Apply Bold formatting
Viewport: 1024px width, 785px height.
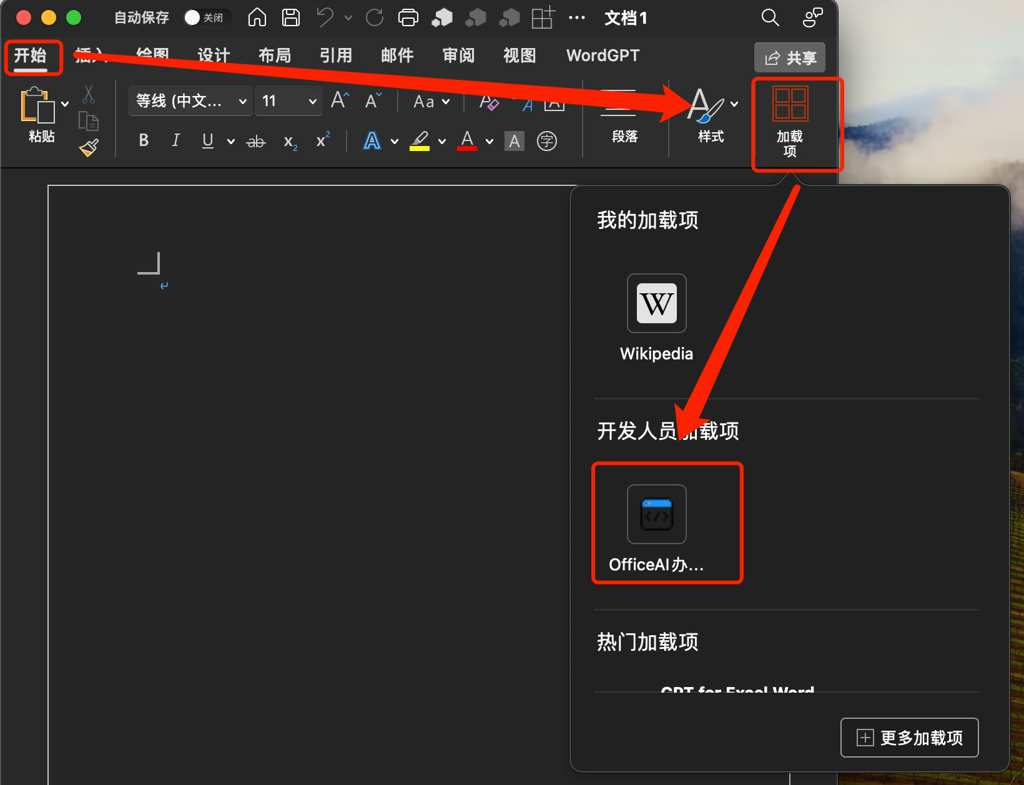pos(144,140)
